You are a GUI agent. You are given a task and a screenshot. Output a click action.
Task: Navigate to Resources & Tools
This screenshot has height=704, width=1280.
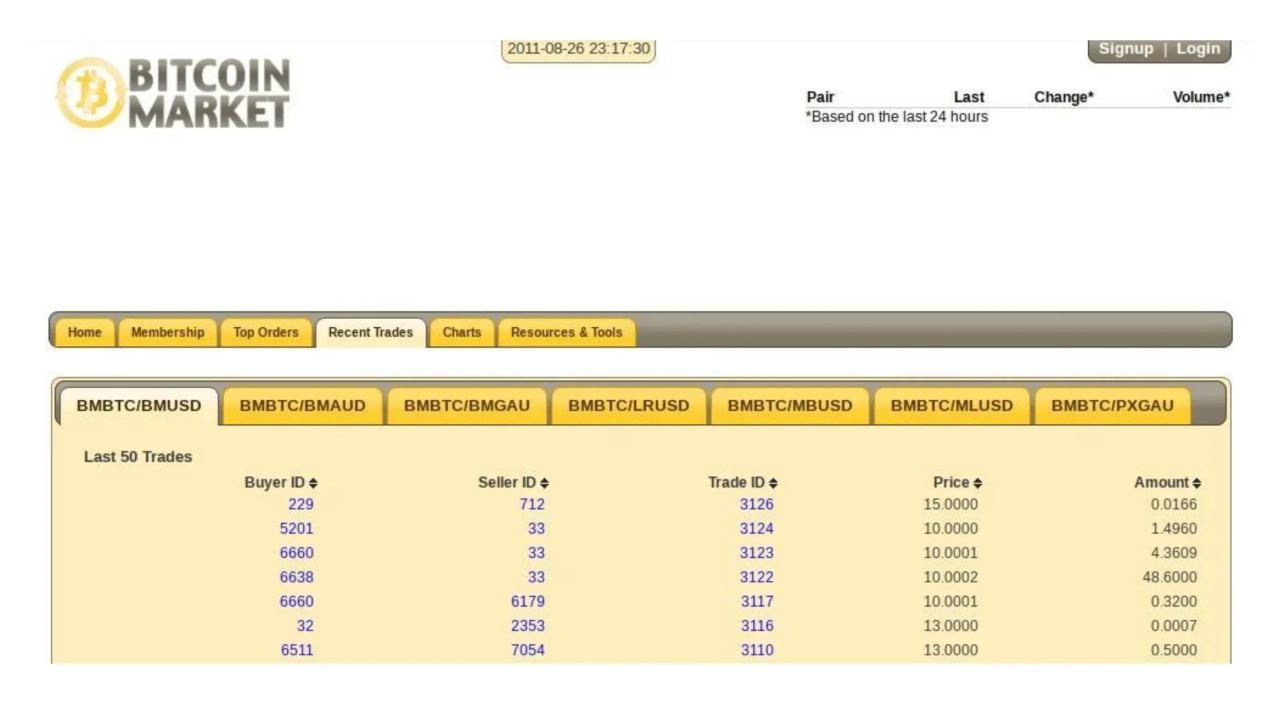566,332
